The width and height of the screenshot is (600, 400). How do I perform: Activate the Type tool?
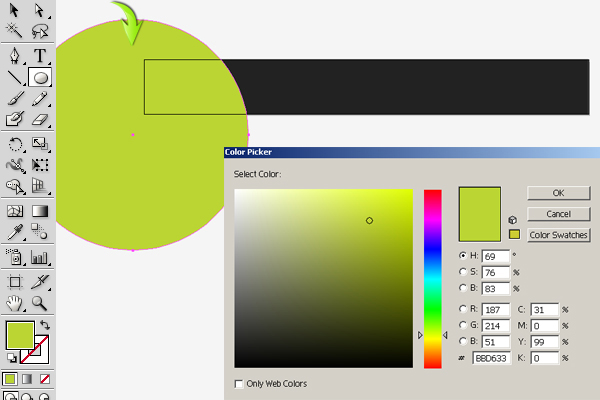[40, 56]
